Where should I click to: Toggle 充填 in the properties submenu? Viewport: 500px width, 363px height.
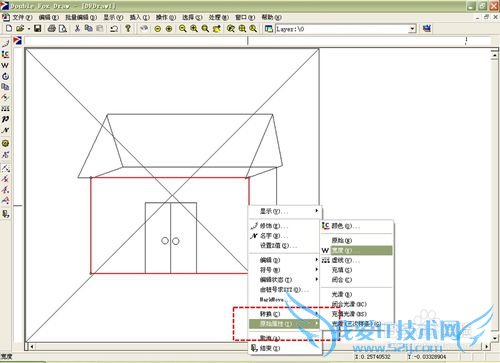coord(357,270)
